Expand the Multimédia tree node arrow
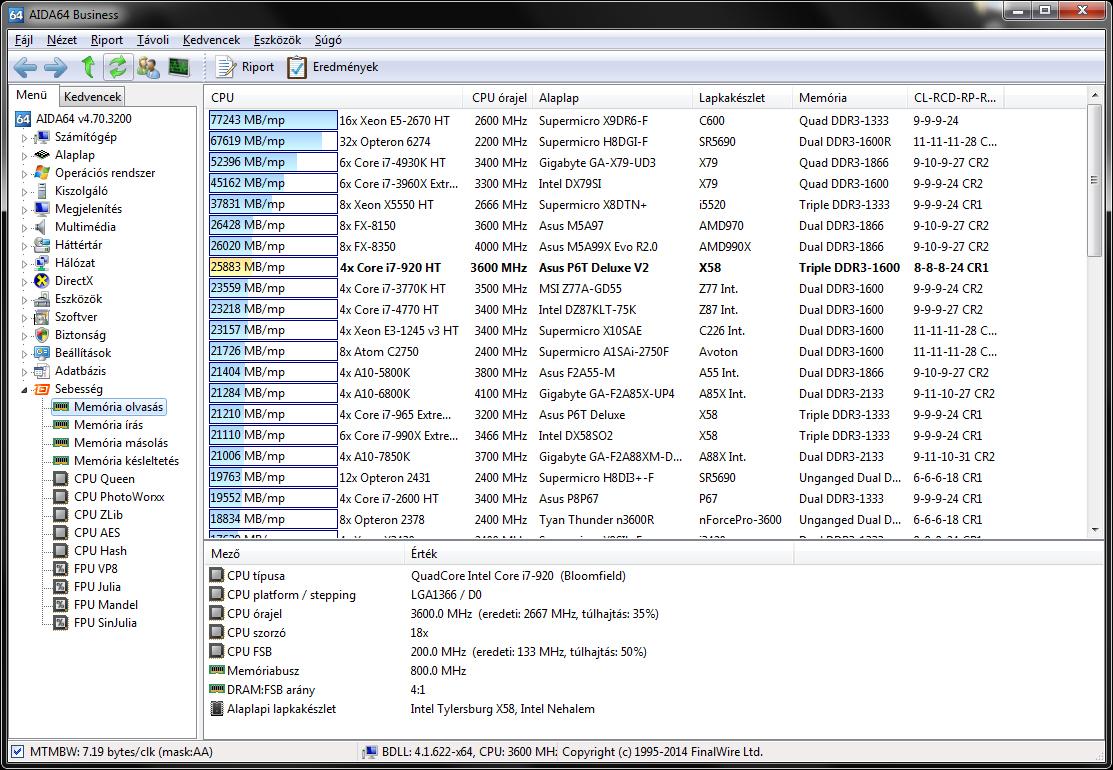This screenshot has height=770, width=1113. click(x=25, y=227)
